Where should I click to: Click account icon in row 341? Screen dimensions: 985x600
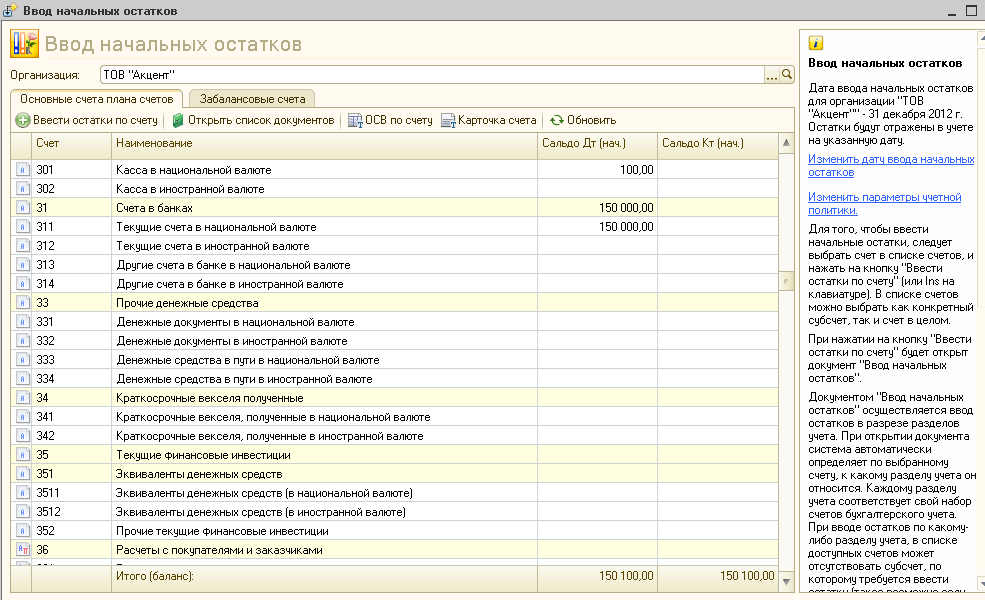23,417
